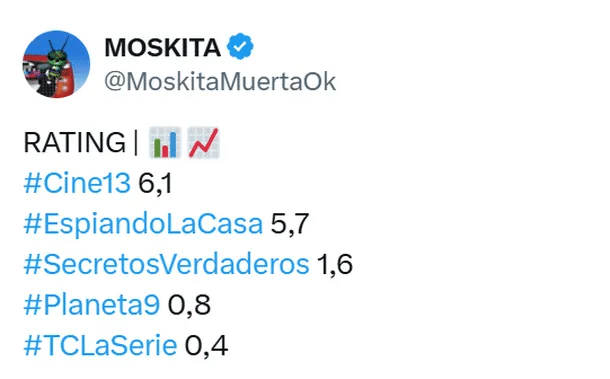The image size is (610, 379).
Task: Open the #SecretosVerdaderos hashtag
Action: click(x=167, y=265)
